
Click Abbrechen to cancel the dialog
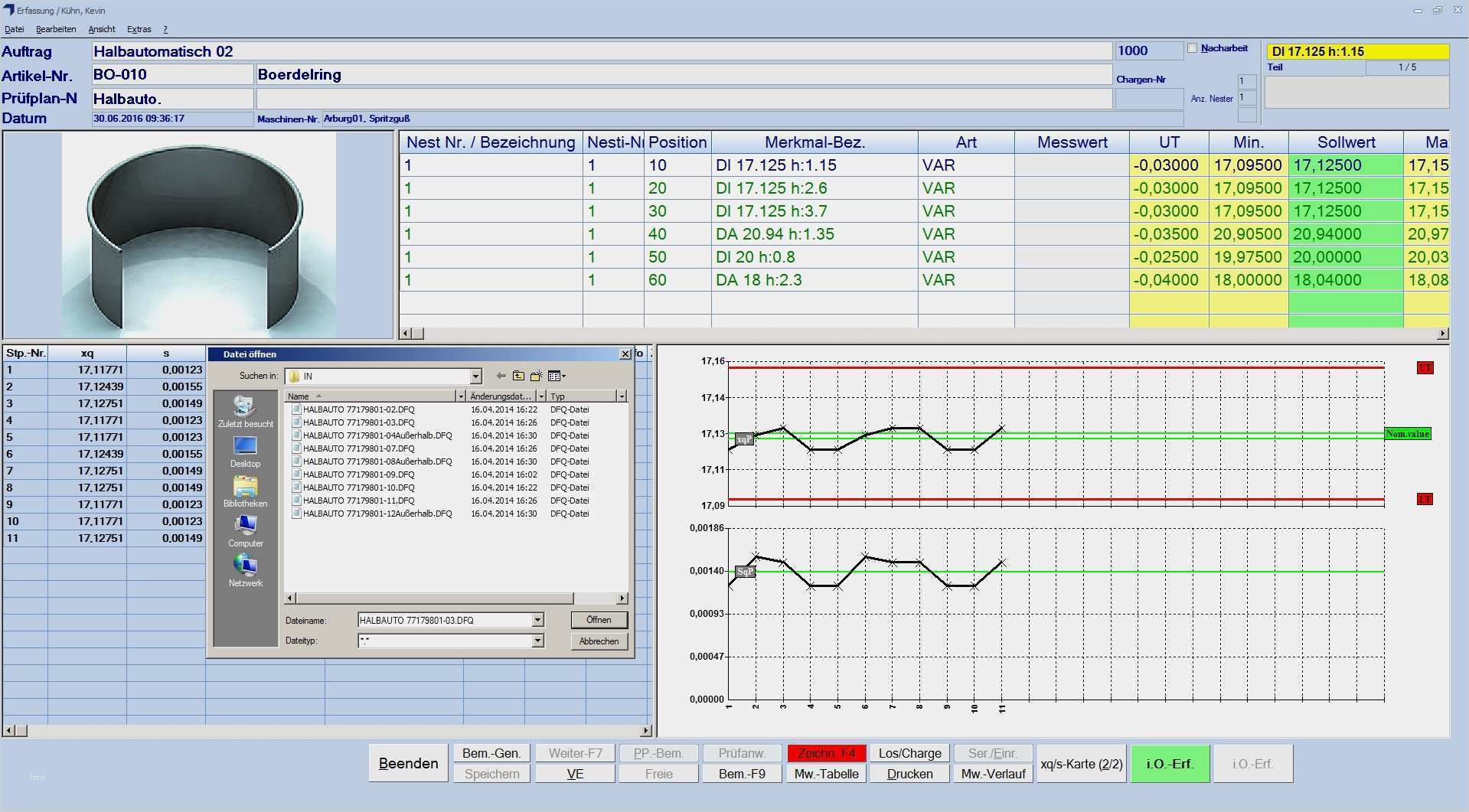[x=599, y=641]
